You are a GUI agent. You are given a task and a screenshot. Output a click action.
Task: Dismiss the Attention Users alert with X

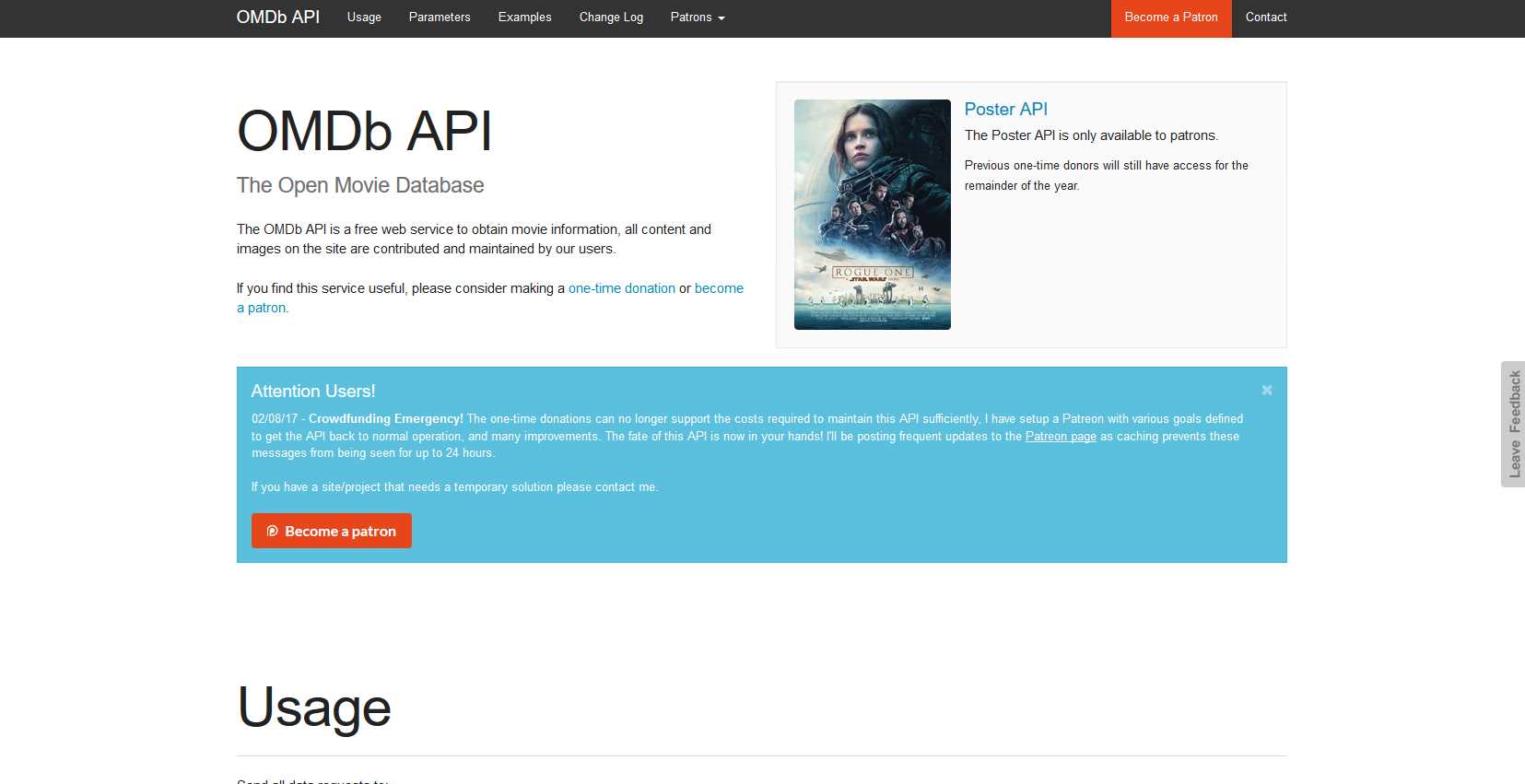[1267, 390]
